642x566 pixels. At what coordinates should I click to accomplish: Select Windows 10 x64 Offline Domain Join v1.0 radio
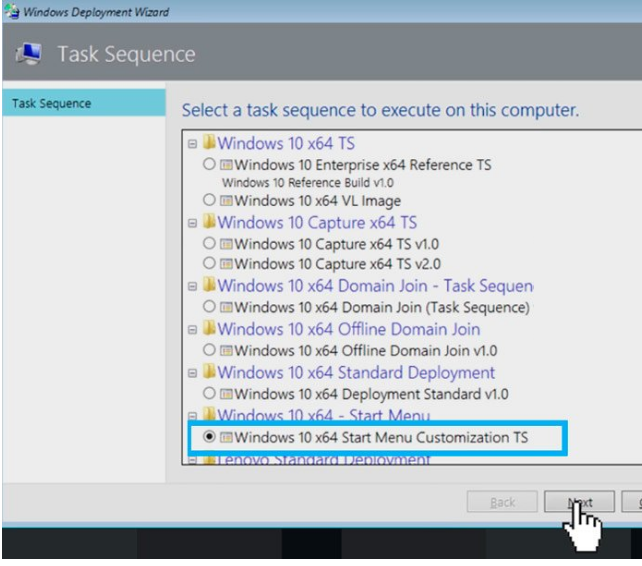click(209, 350)
